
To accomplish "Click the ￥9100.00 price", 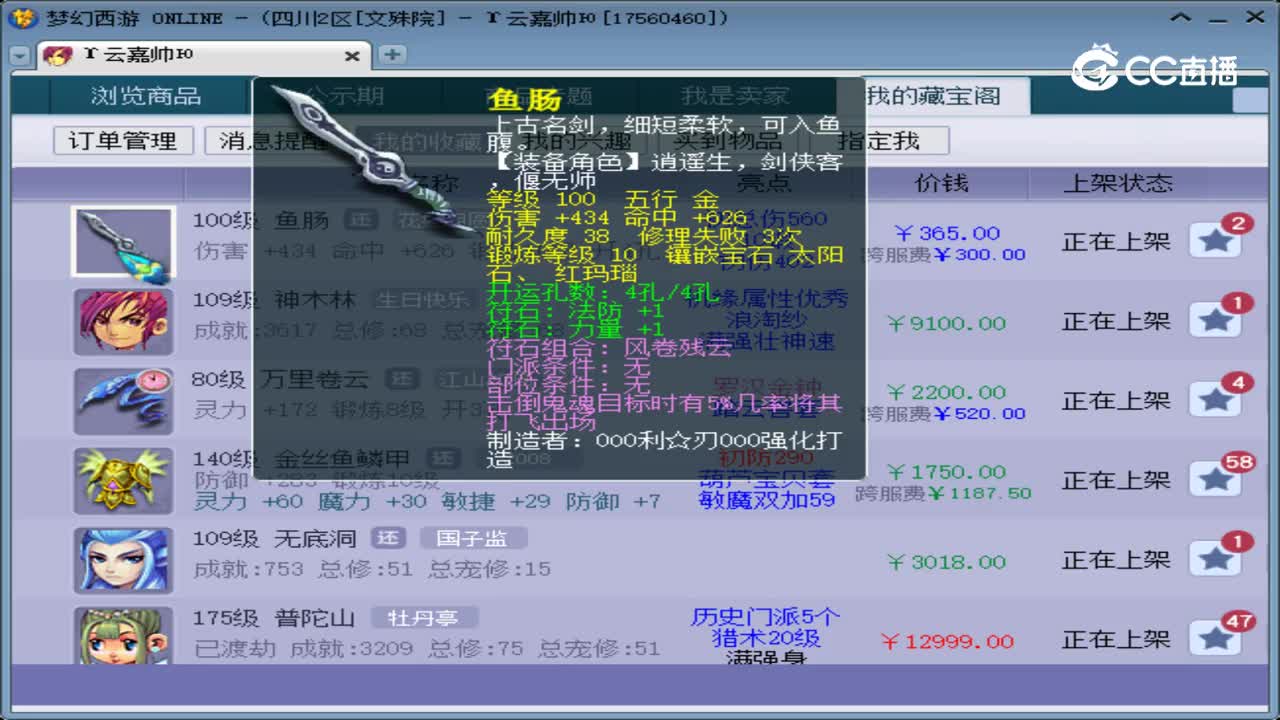I will coord(946,323).
